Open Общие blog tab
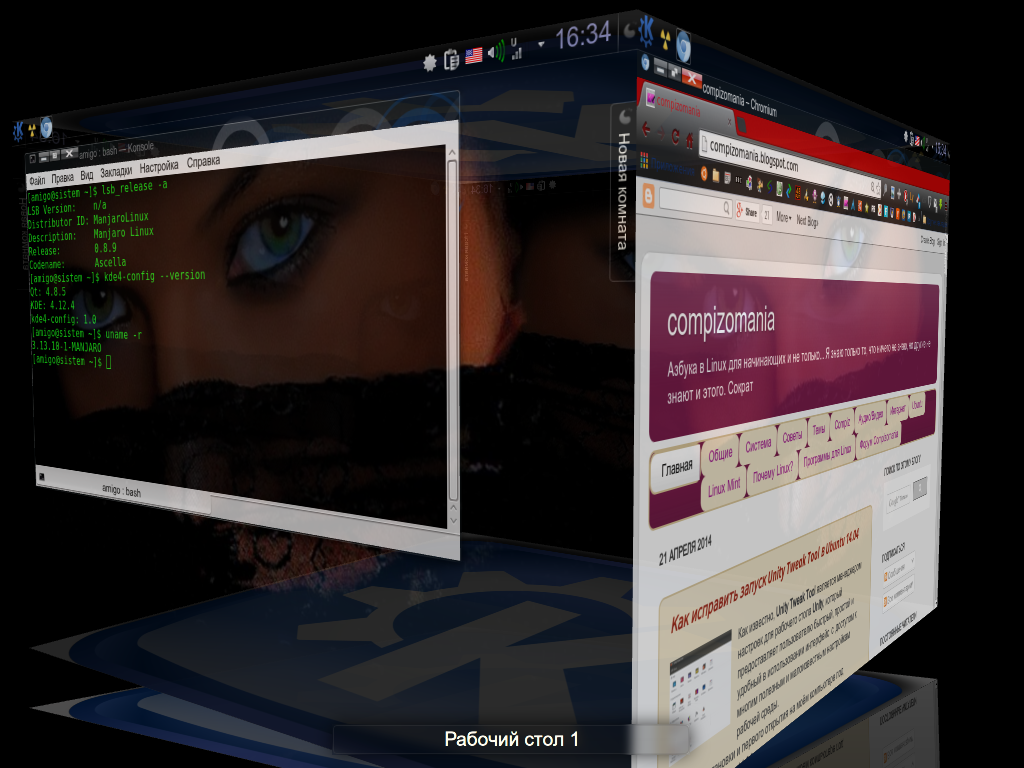 (x=720, y=455)
